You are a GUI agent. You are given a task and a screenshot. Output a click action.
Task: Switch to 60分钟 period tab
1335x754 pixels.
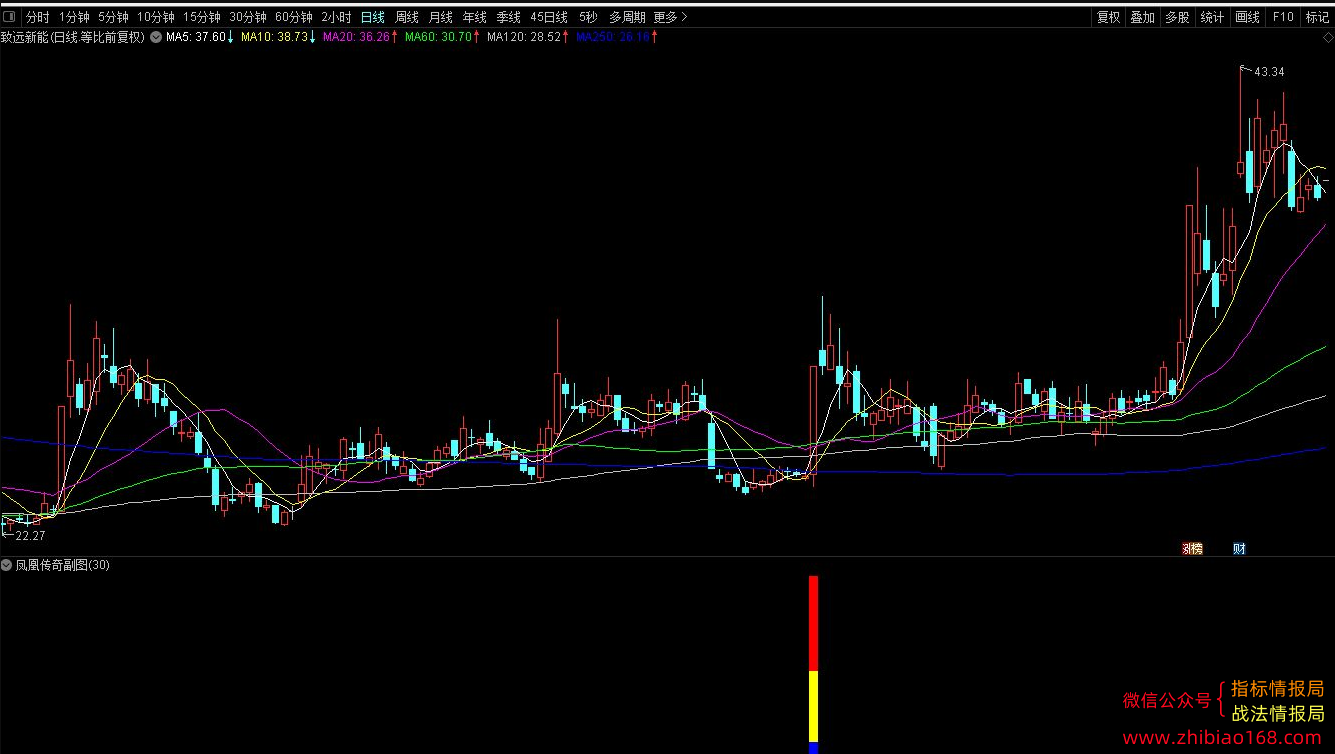point(293,17)
